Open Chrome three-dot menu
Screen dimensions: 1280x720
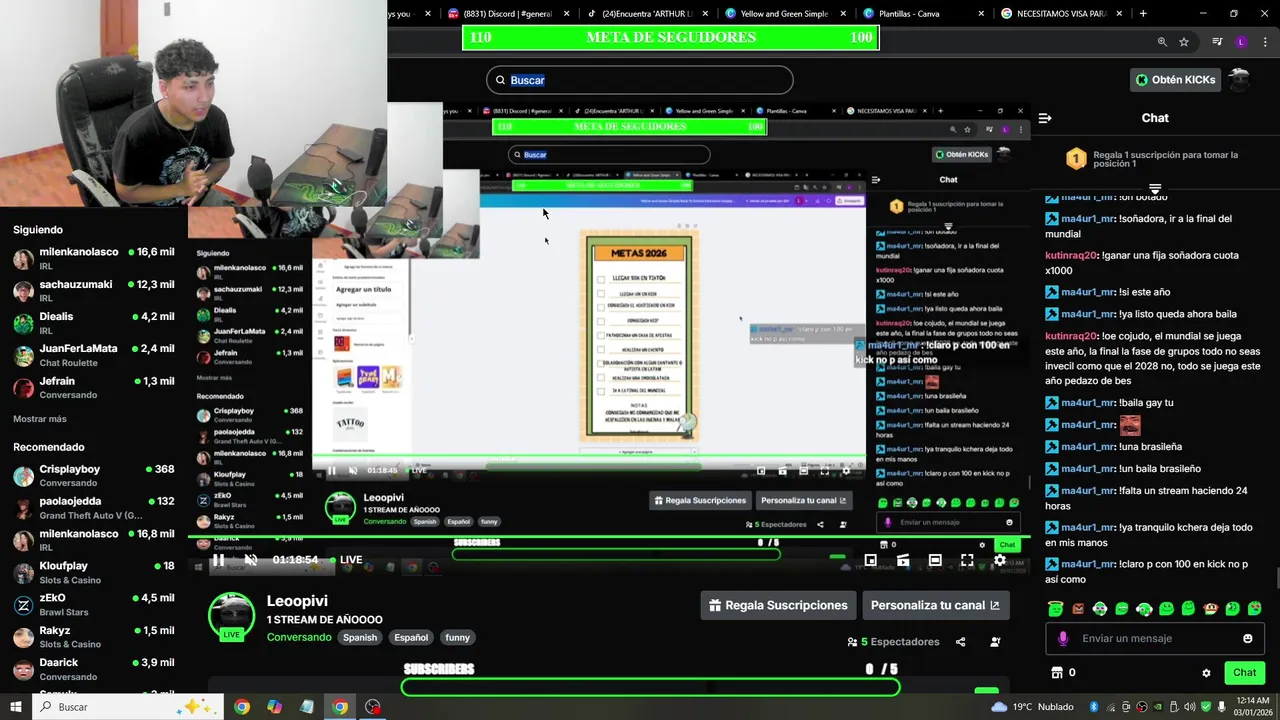point(1264,42)
